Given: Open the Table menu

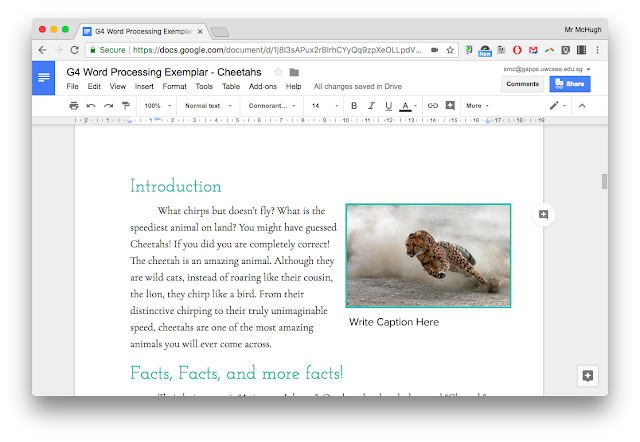Looking at the screenshot, I should pos(231,87).
